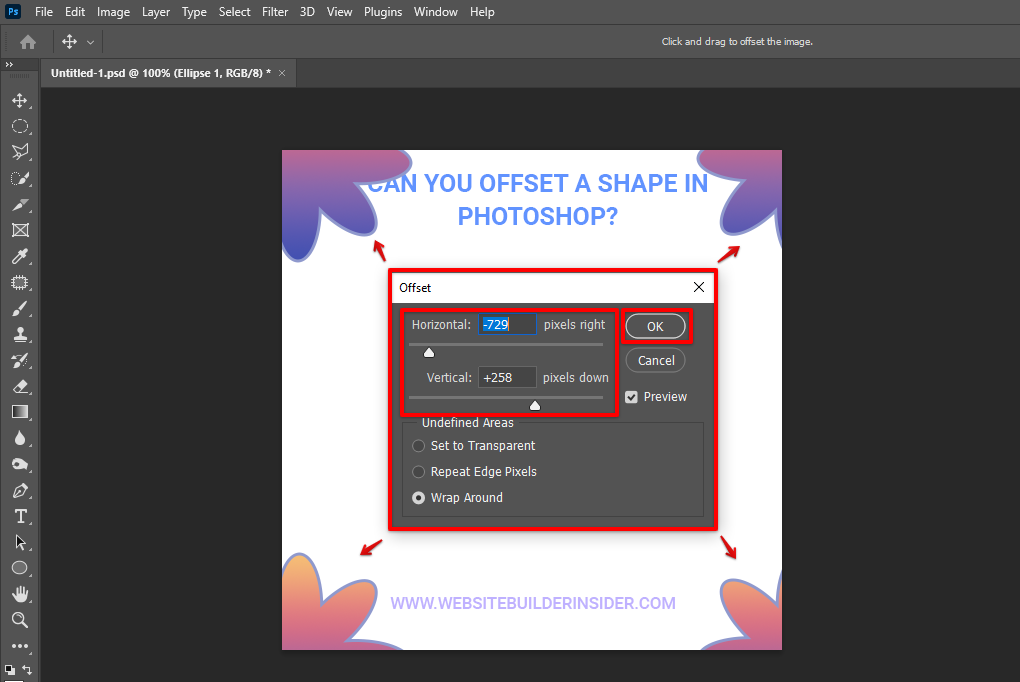1020x682 pixels.
Task: Select the Clone Stamp tool
Action: point(19,334)
